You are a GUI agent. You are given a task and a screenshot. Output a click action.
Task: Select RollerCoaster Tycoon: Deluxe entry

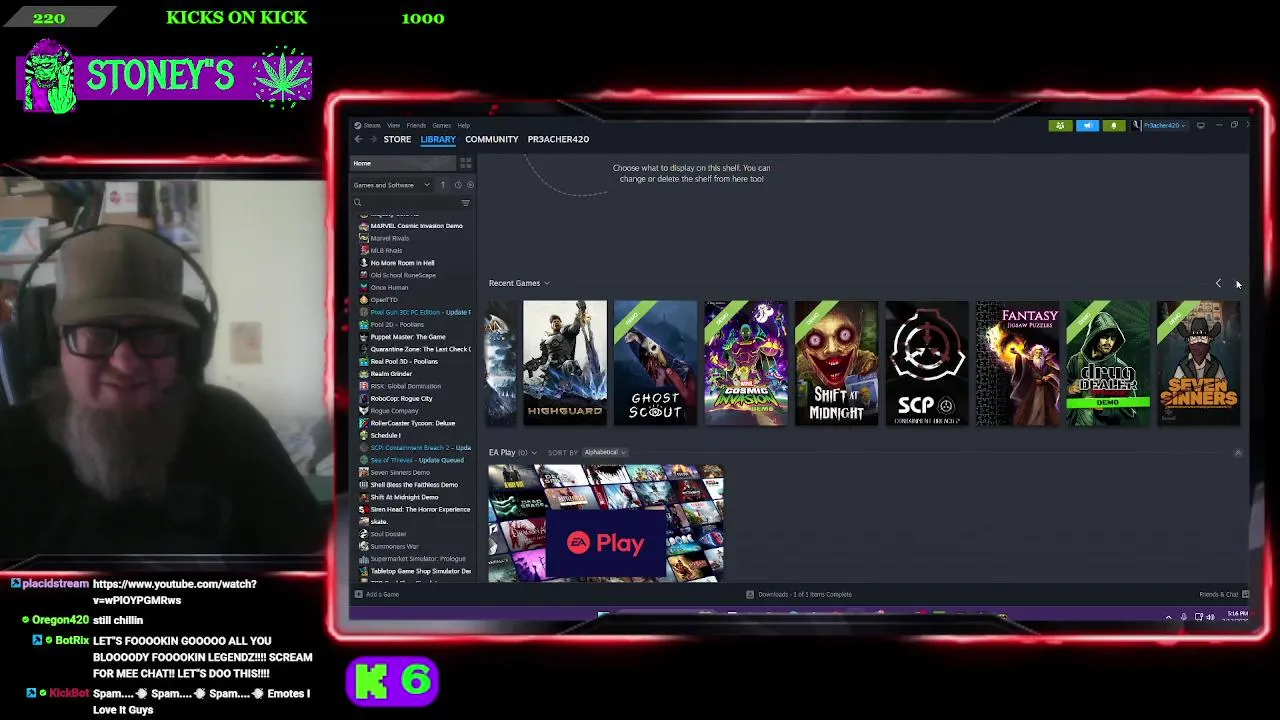tap(412, 423)
